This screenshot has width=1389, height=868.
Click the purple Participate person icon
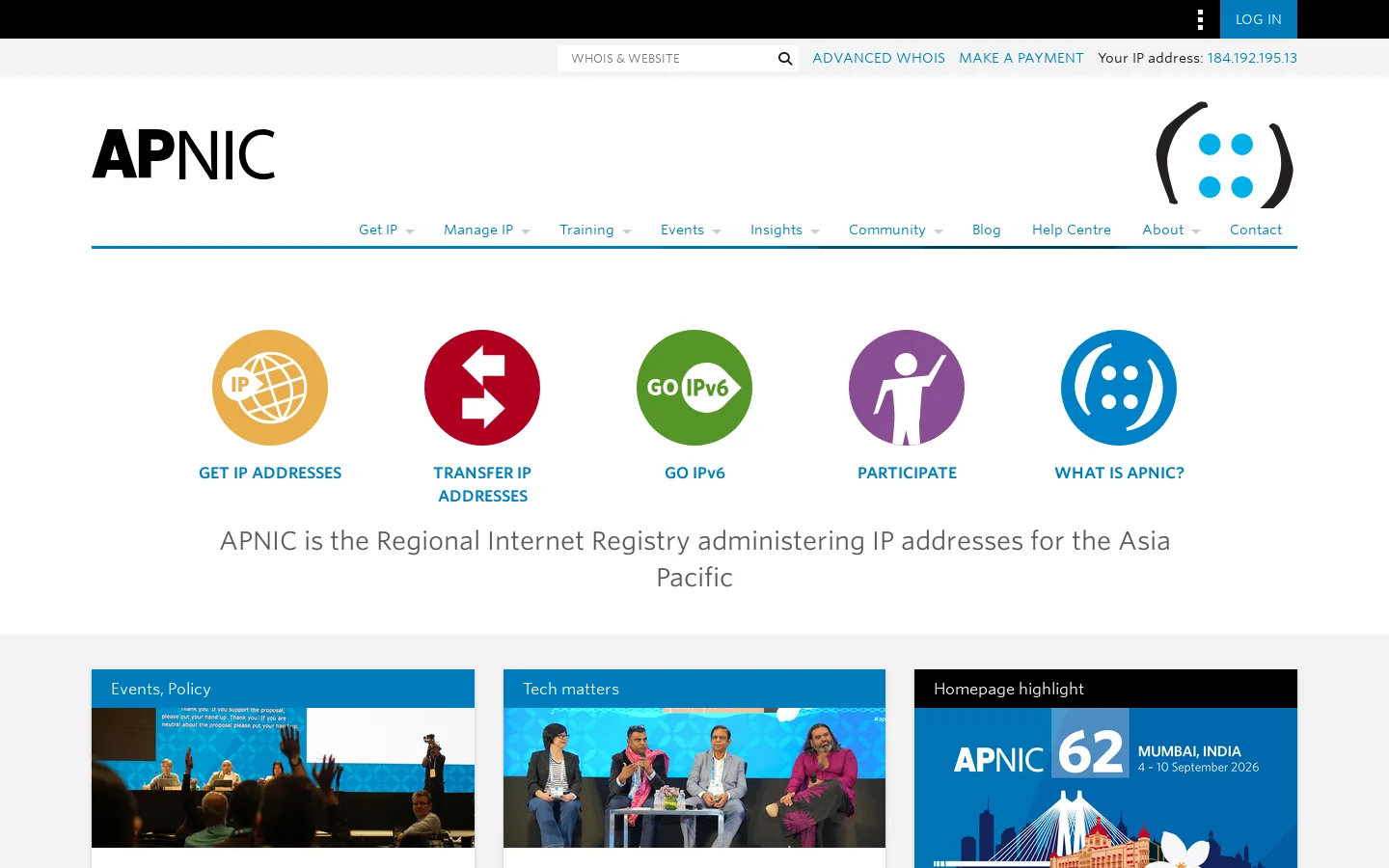pos(907,388)
